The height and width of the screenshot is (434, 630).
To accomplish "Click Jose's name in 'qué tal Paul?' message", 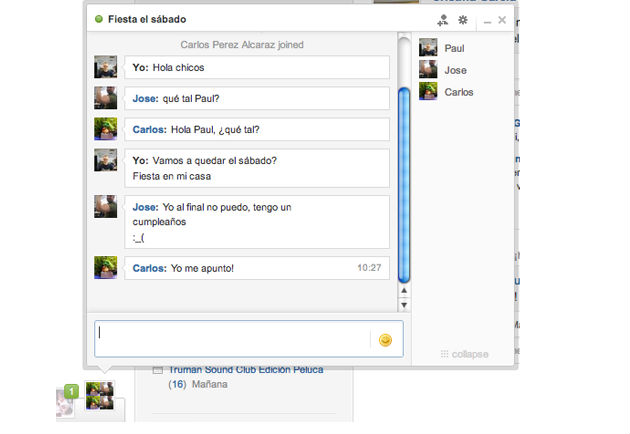I will 145,98.
